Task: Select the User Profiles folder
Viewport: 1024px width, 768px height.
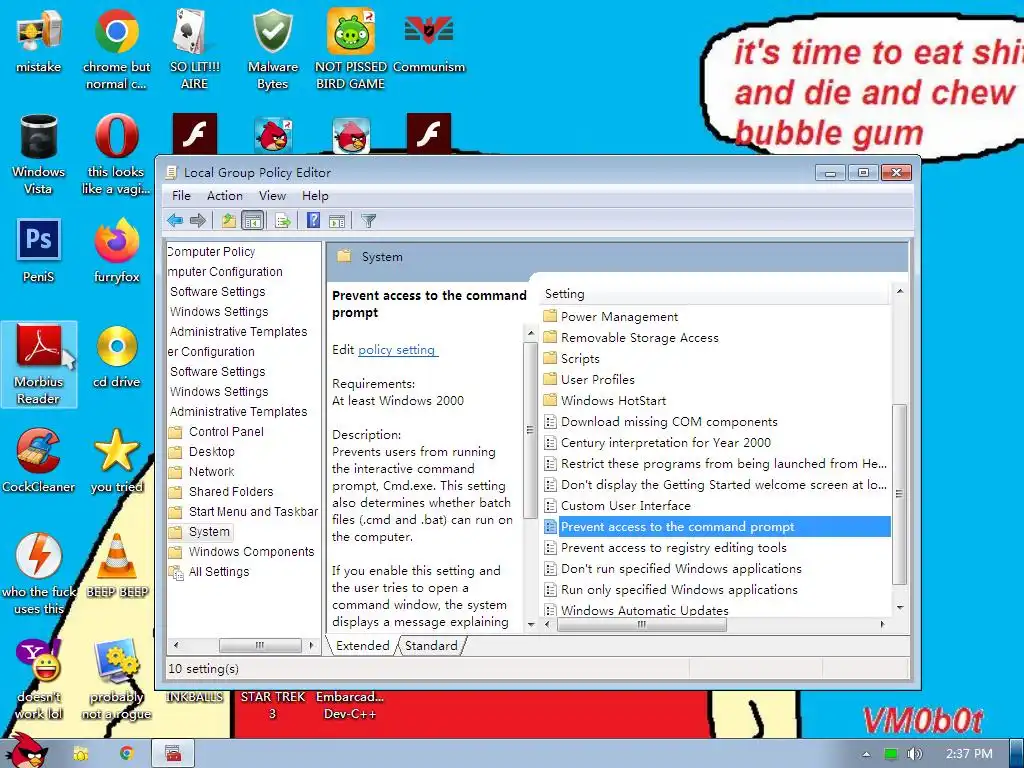Action: pos(598,379)
